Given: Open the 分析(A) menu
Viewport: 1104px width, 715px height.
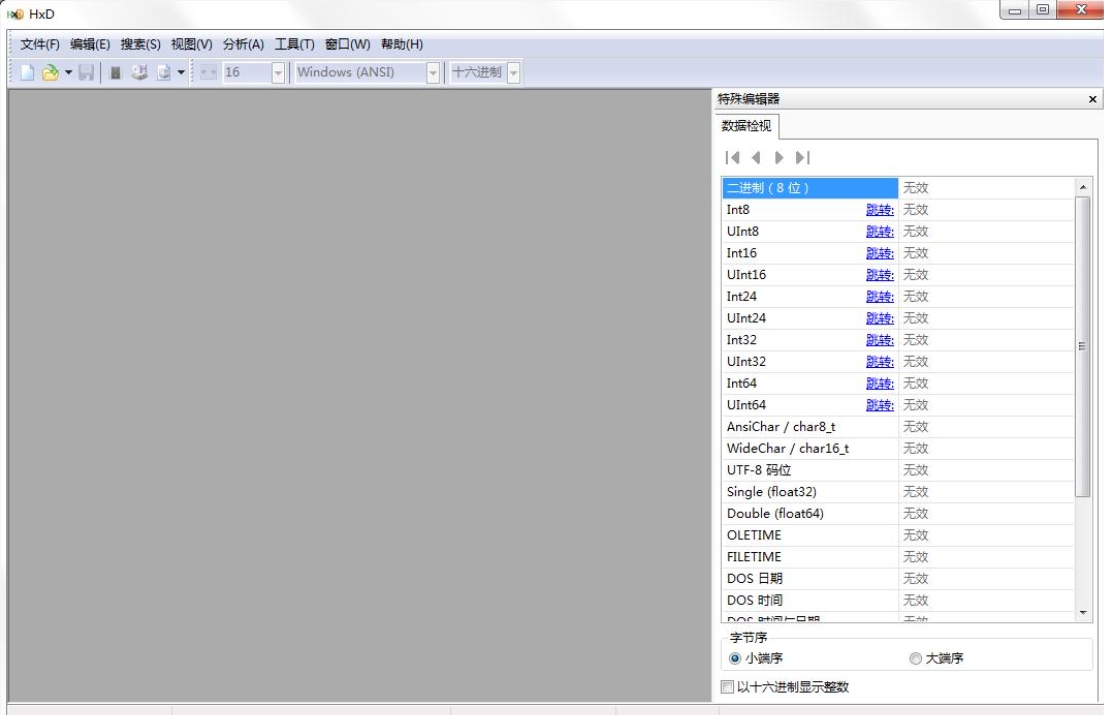Looking at the screenshot, I should [x=243, y=44].
